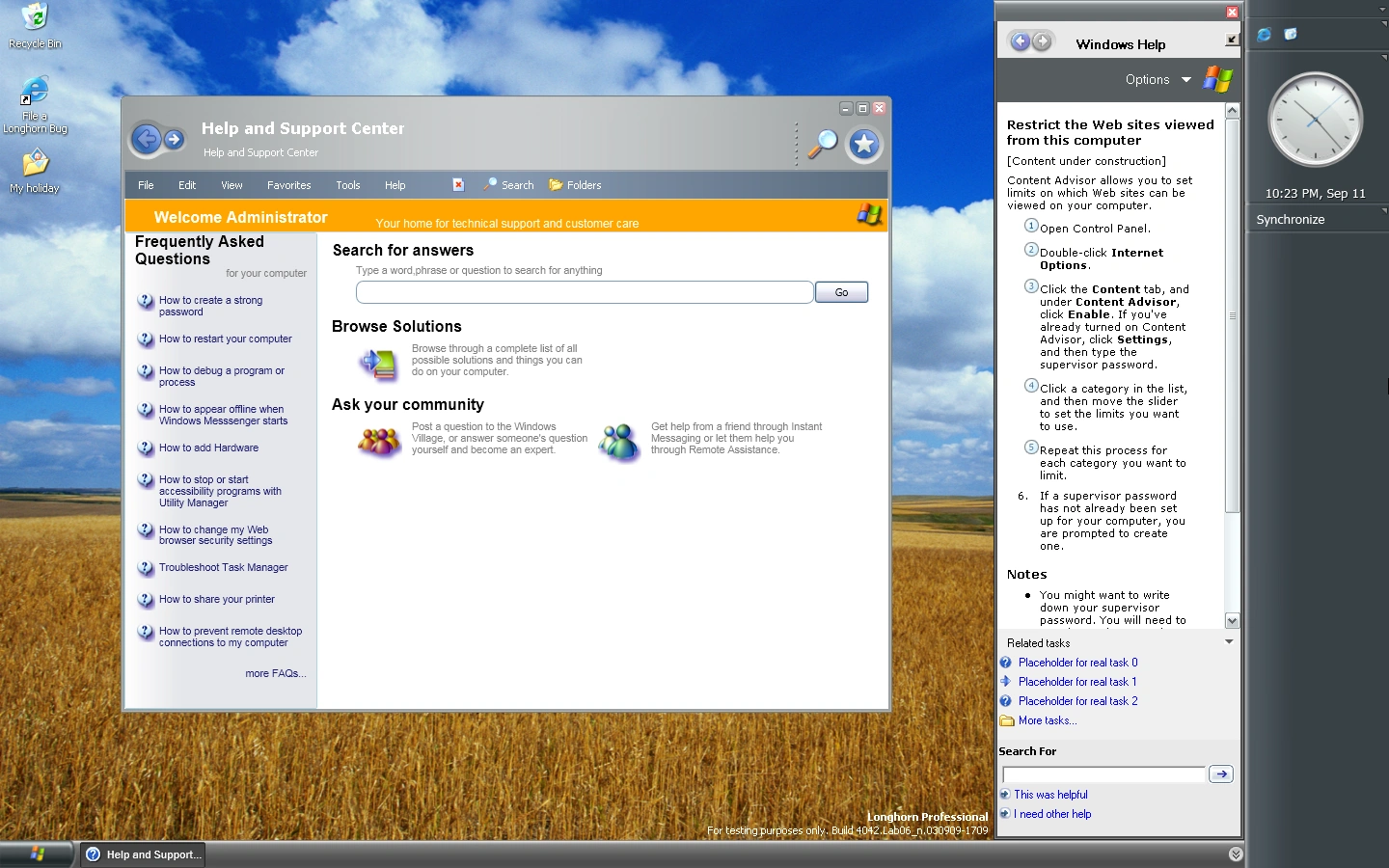Open the File menu
1389x868 pixels.
[x=146, y=185]
